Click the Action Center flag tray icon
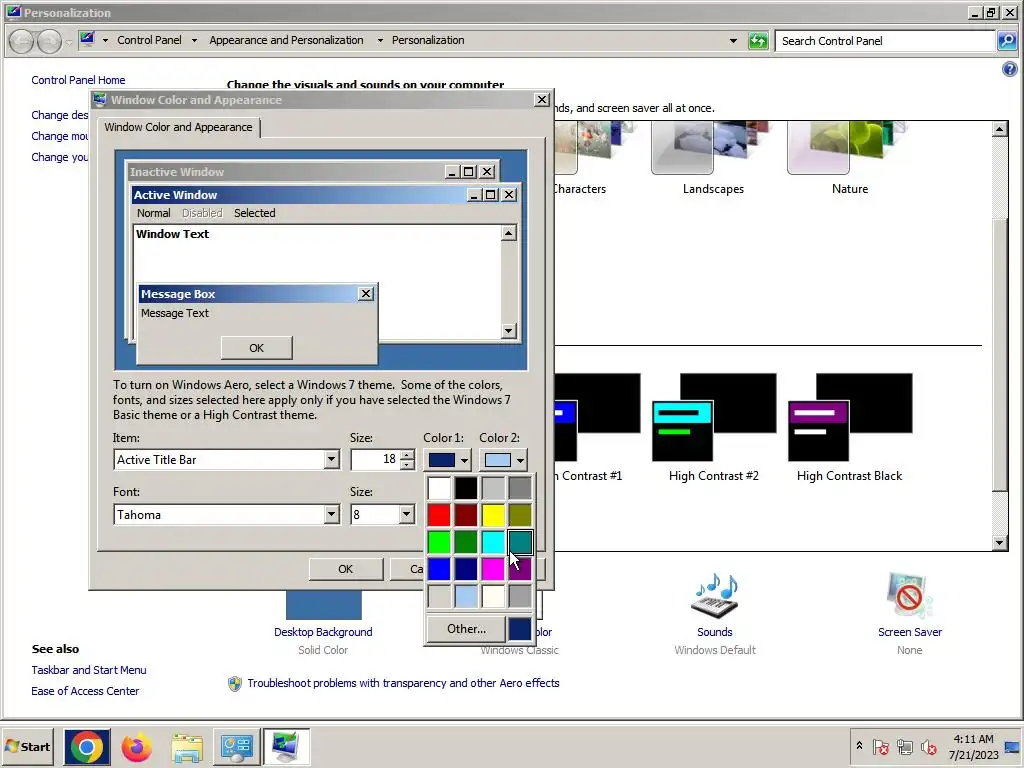This screenshot has width=1024, height=768. pyautogui.click(x=880, y=746)
